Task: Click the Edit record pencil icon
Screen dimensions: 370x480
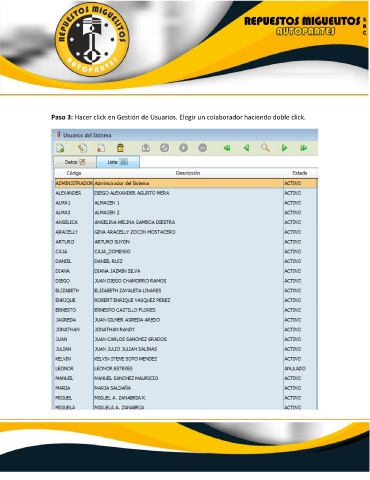Action: point(82,148)
